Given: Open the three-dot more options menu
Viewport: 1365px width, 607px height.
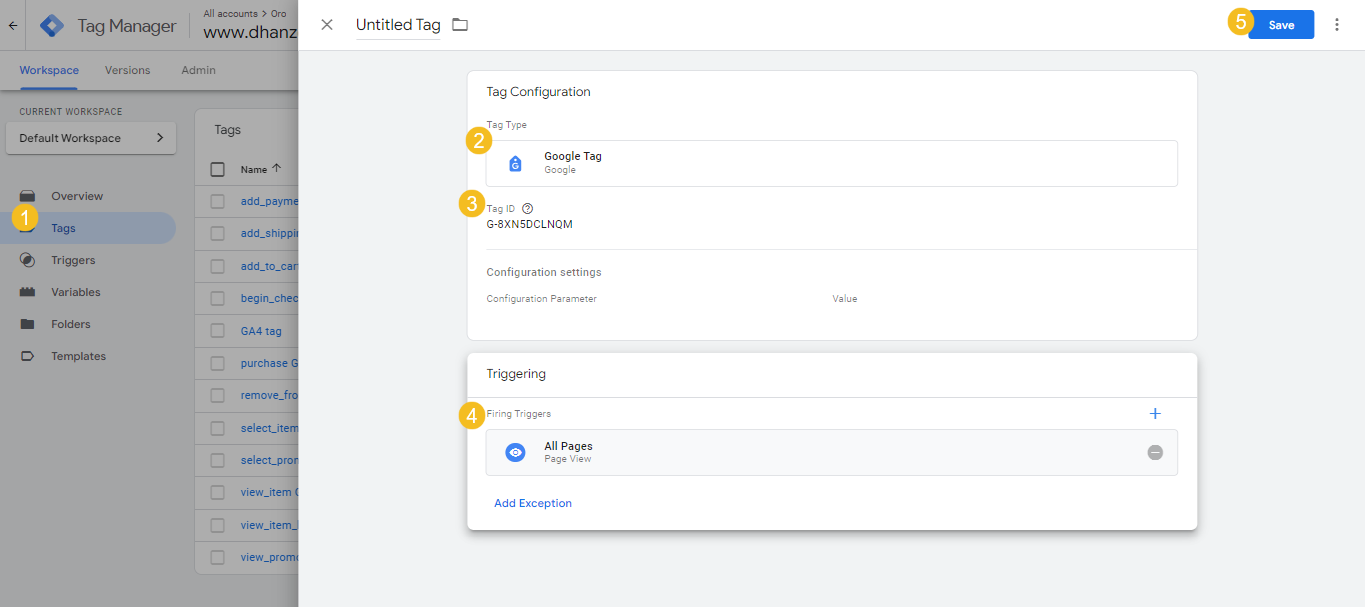Looking at the screenshot, I should [x=1337, y=25].
